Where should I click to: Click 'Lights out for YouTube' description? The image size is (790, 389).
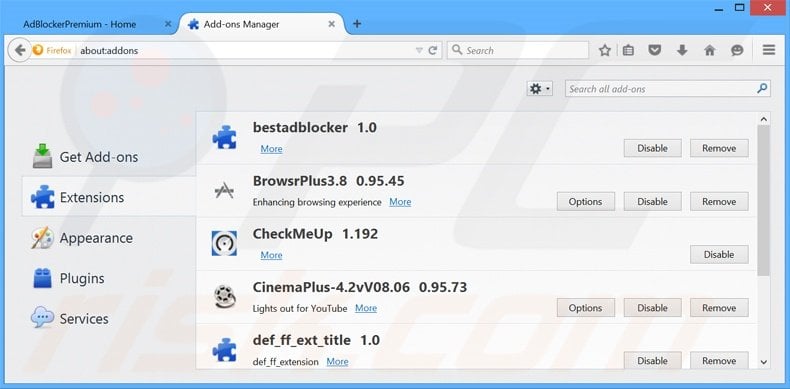click(300, 308)
